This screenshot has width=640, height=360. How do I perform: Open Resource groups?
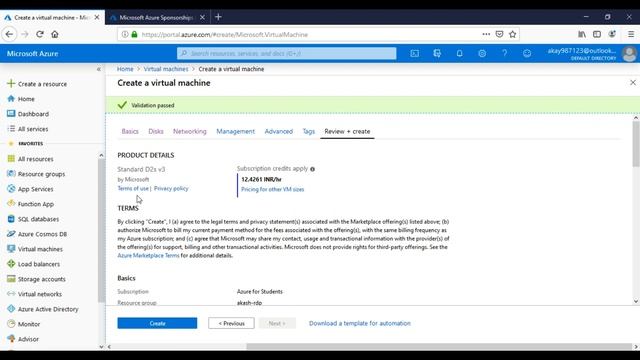36,174
